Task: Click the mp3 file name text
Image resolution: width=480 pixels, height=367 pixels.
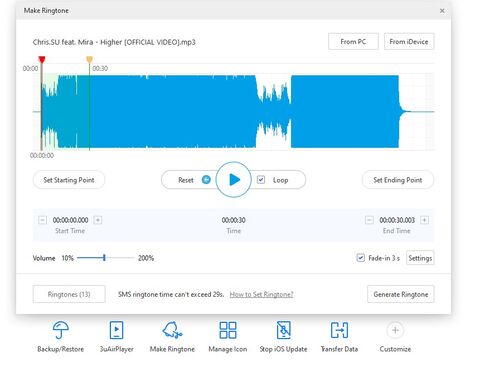Action: coord(114,42)
